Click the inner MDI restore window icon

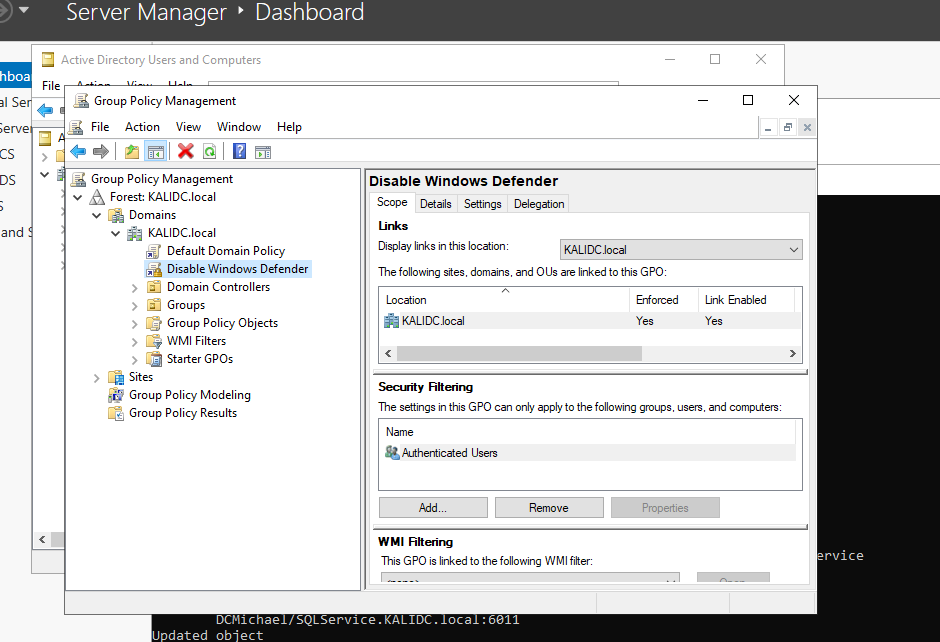coord(788,127)
